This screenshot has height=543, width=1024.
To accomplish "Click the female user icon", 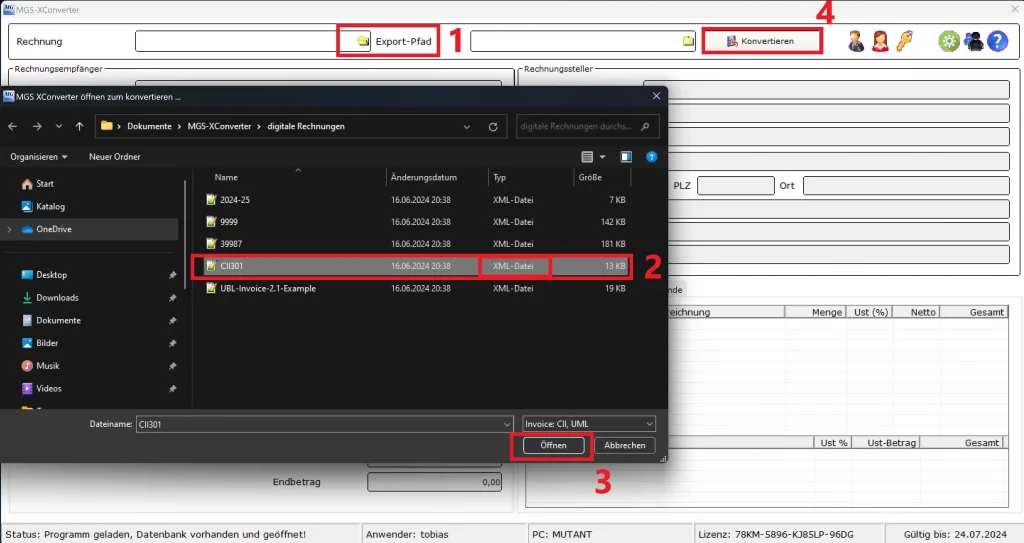I will [x=880, y=41].
